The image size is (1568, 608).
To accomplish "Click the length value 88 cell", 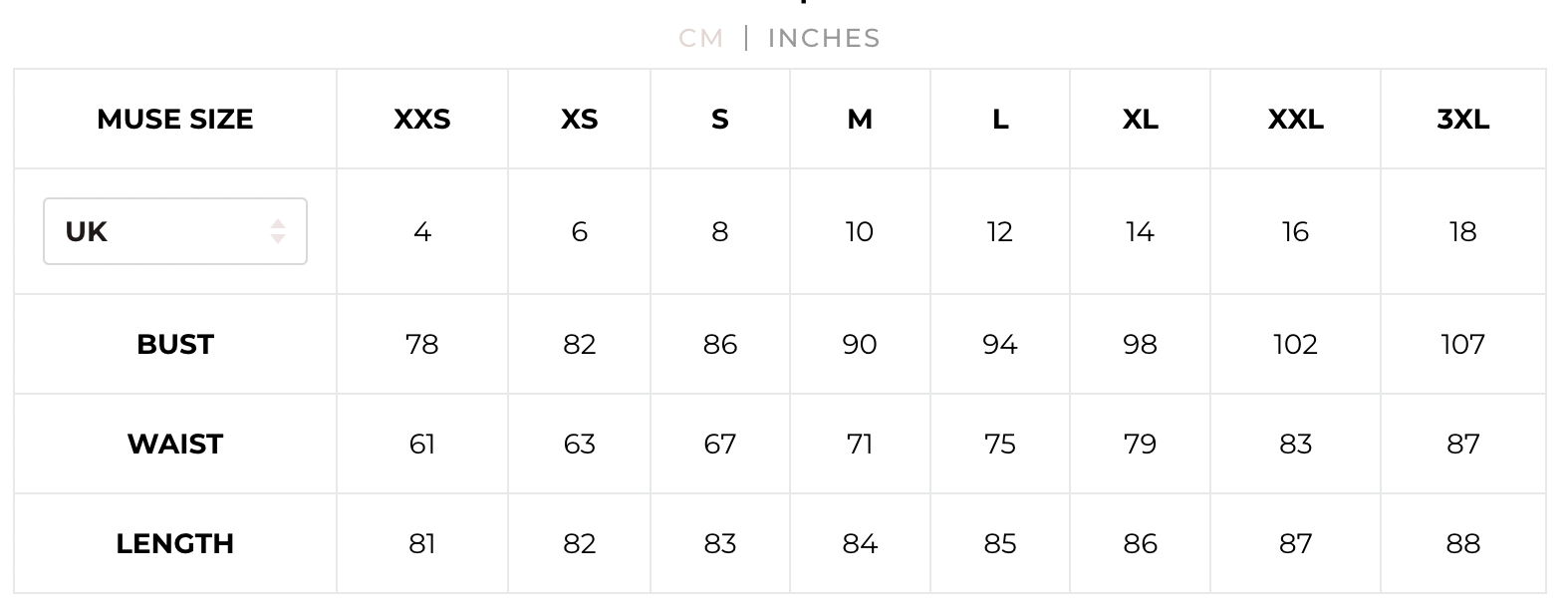I will [x=1462, y=543].
